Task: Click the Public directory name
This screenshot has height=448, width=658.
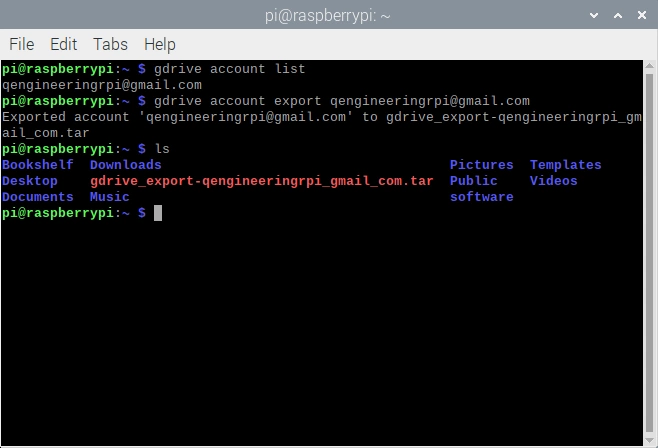Action: coord(473,181)
